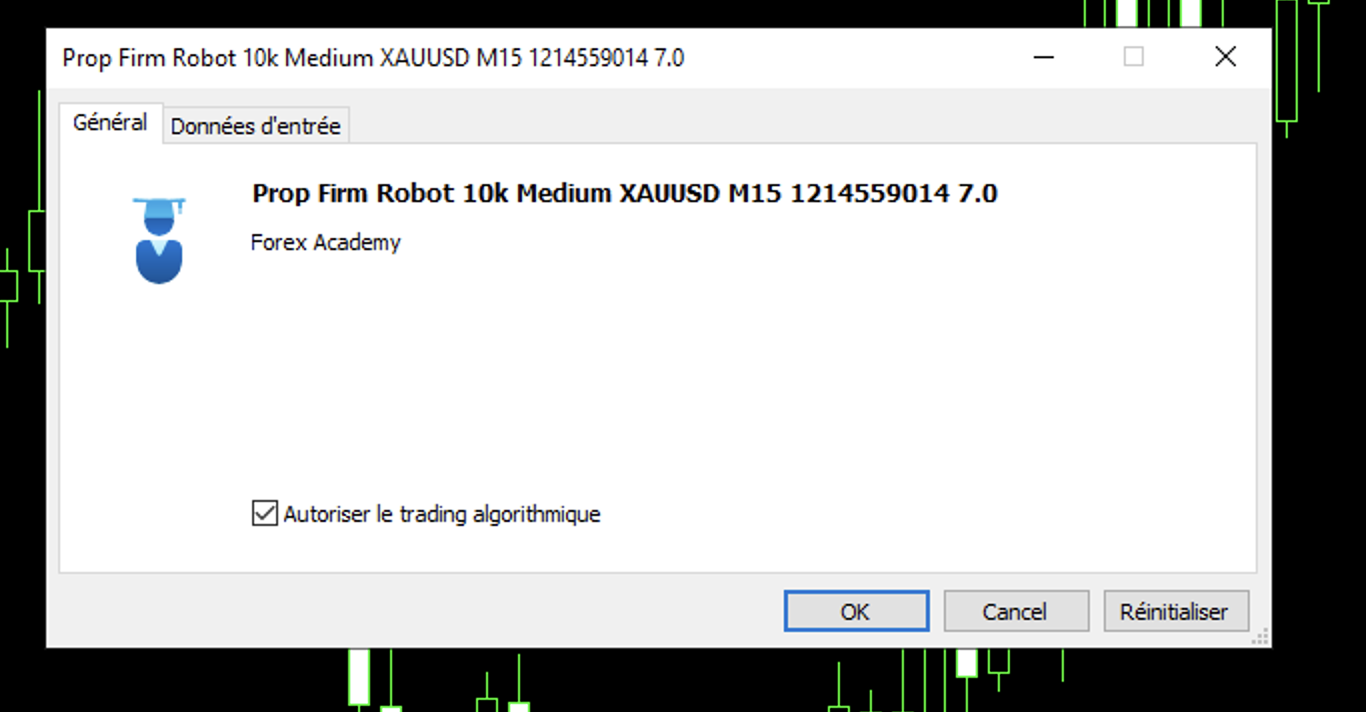Click the resize grip in the dialog corner
1366x712 pixels.
(1261, 637)
